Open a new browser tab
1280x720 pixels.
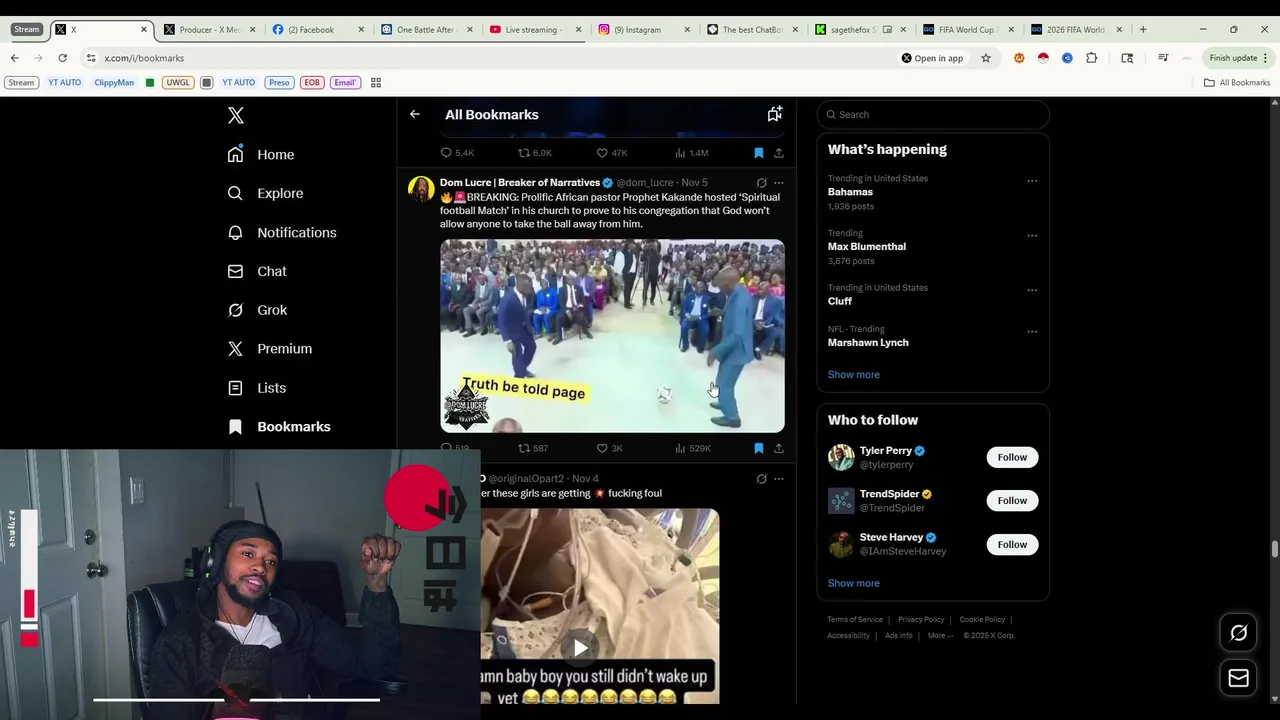[x=1143, y=30]
